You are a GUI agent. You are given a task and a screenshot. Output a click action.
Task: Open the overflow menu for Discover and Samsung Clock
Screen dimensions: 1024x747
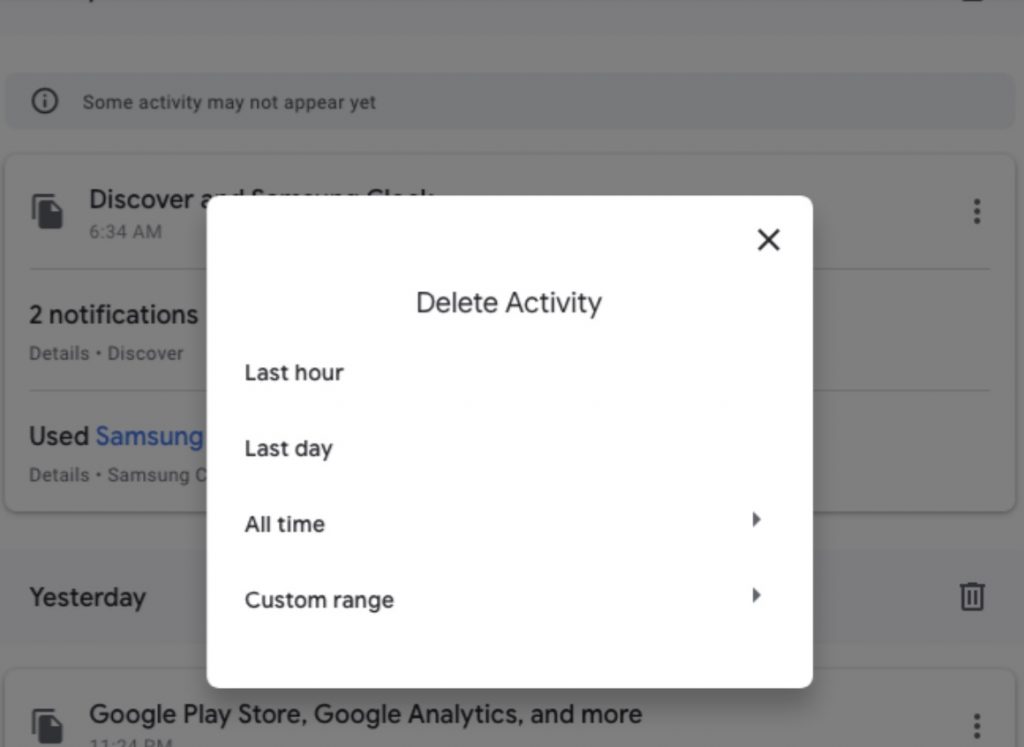point(977,211)
